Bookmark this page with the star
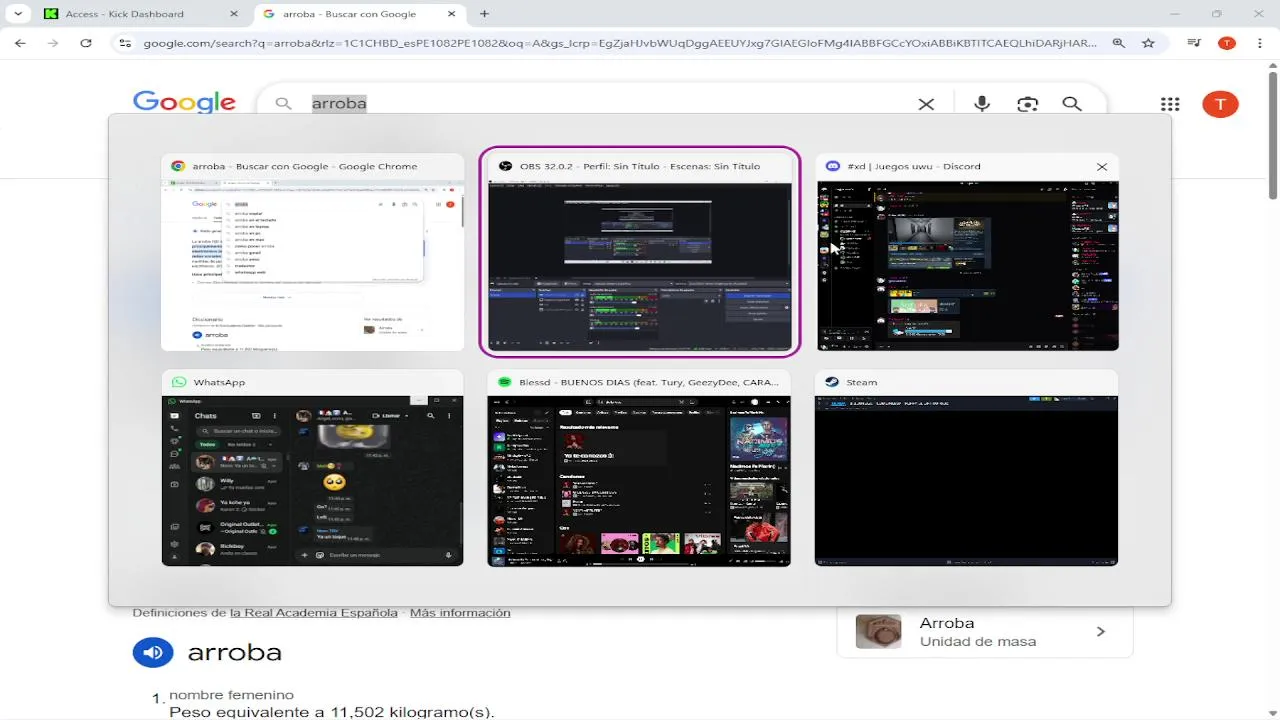 coord(1148,43)
